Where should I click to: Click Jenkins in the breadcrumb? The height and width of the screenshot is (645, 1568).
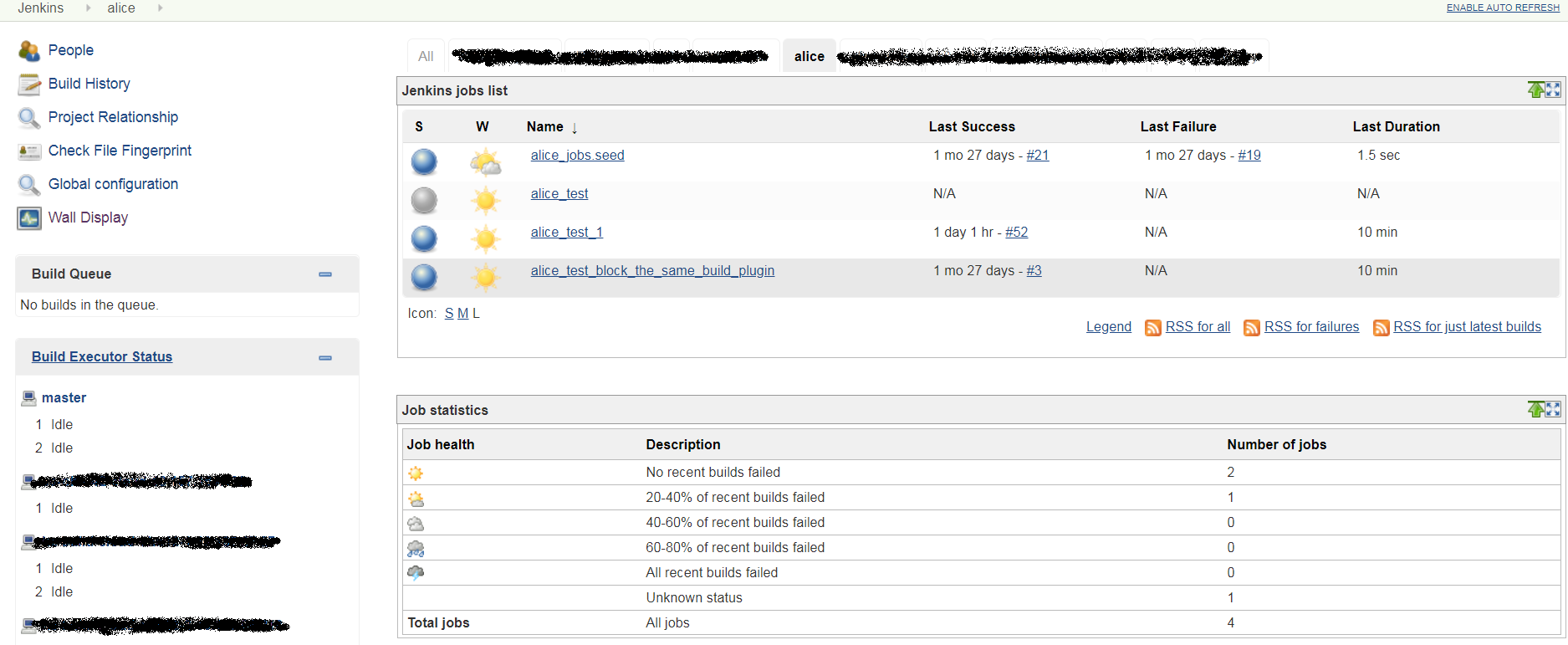pyautogui.click(x=41, y=8)
